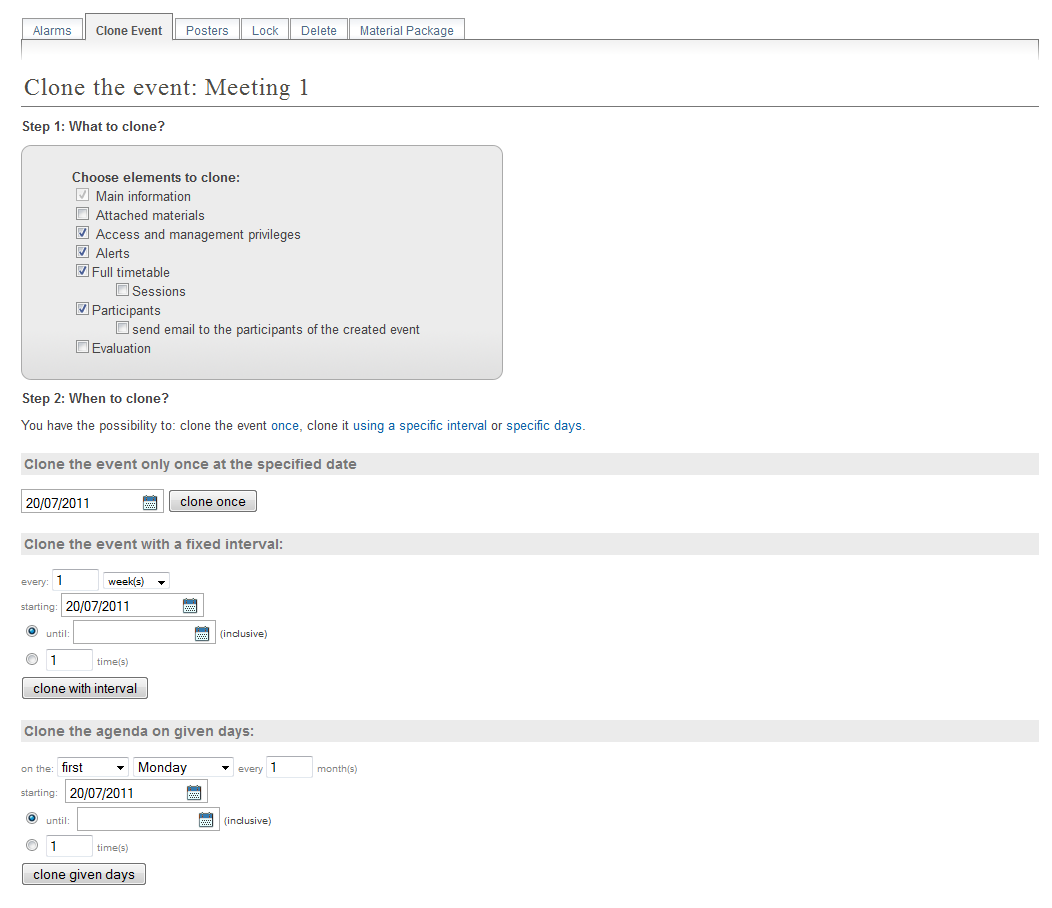The width and height of the screenshot is (1052, 908).
Task: Switch to the Posters tab
Action: tap(207, 30)
